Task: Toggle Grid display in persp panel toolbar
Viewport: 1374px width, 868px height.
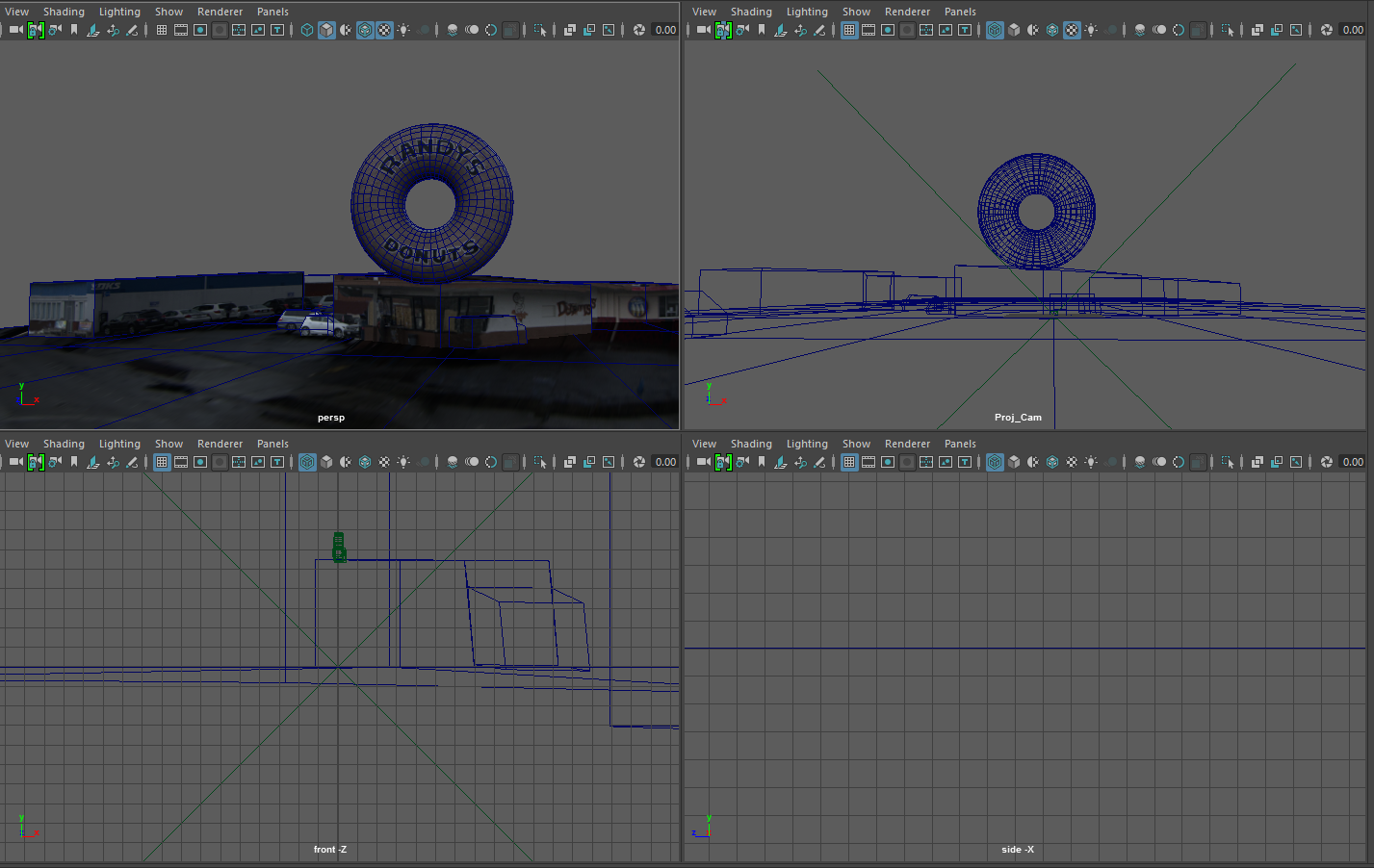Action: (x=162, y=30)
